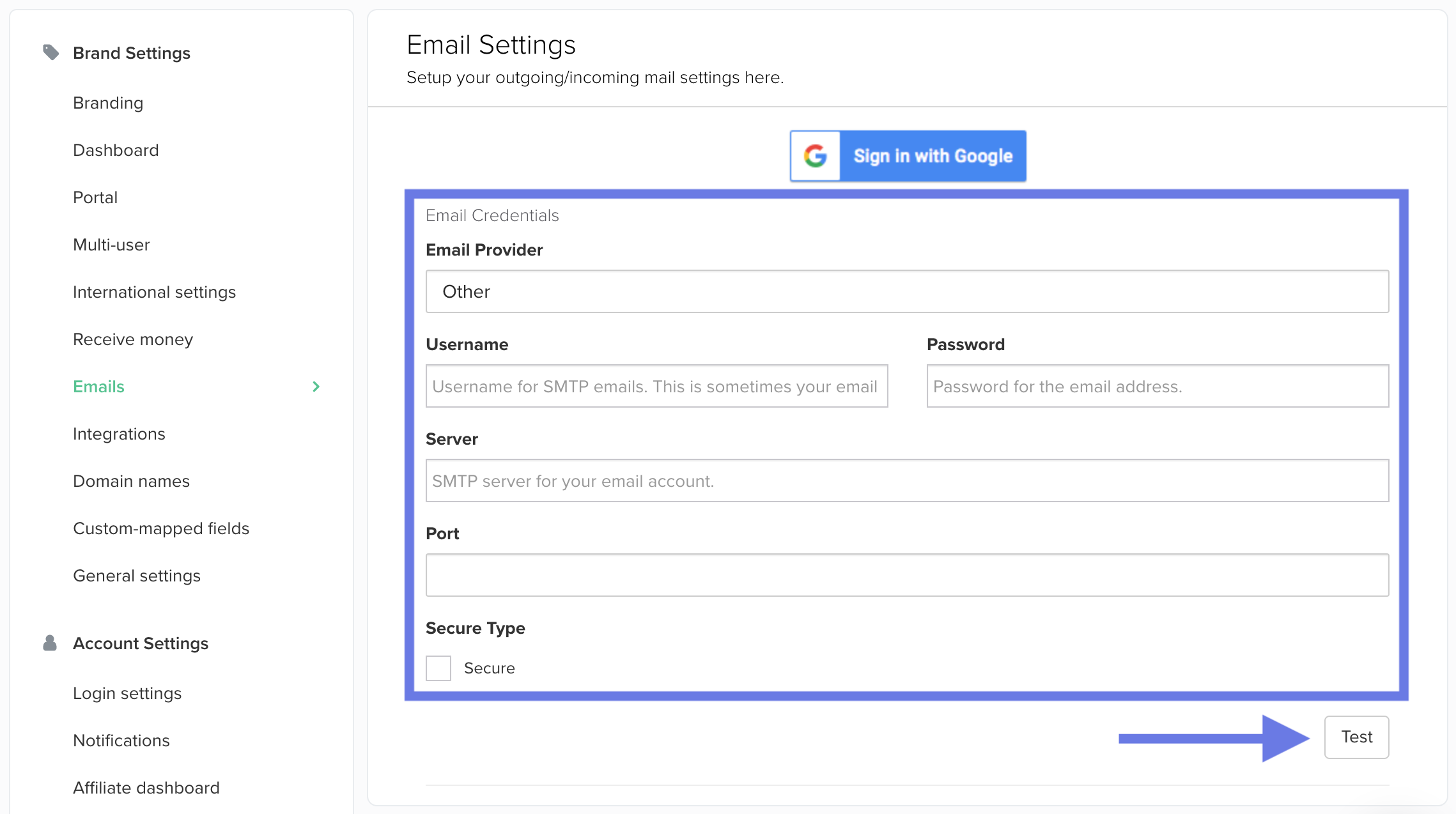The width and height of the screenshot is (1456, 814).
Task: Enable the Secure checkbox
Action: (x=438, y=668)
